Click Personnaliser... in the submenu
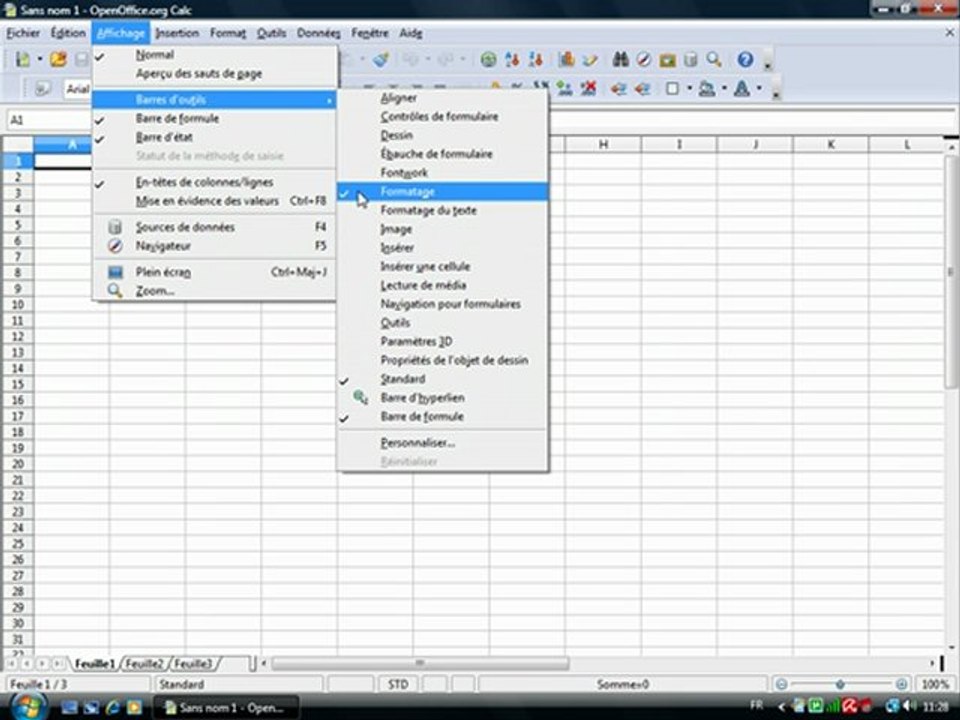The image size is (960, 720). click(x=442, y=443)
